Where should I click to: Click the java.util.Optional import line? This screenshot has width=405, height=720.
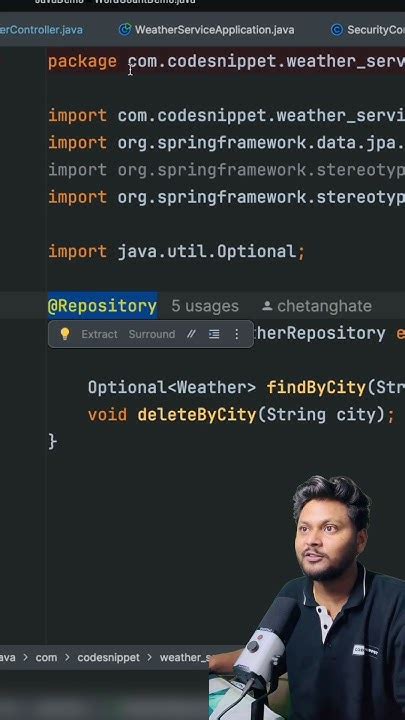pos(176,252)
